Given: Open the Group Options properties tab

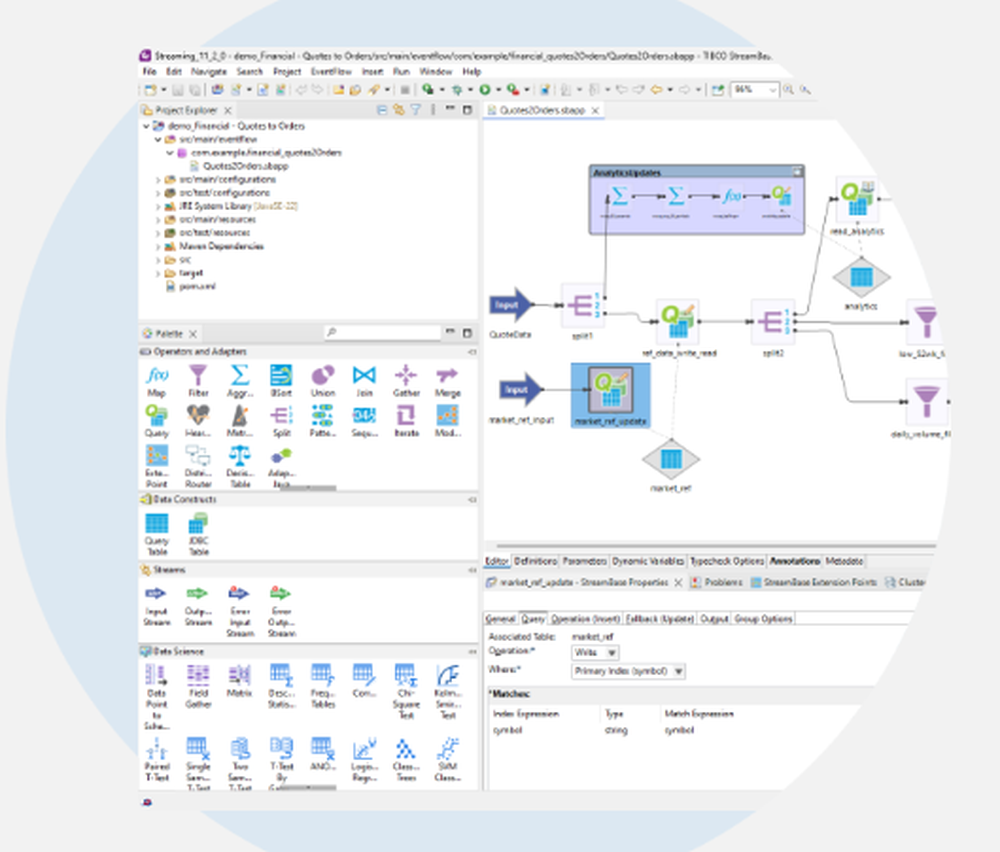Looking at the screenshot, I should click(763, 619).
